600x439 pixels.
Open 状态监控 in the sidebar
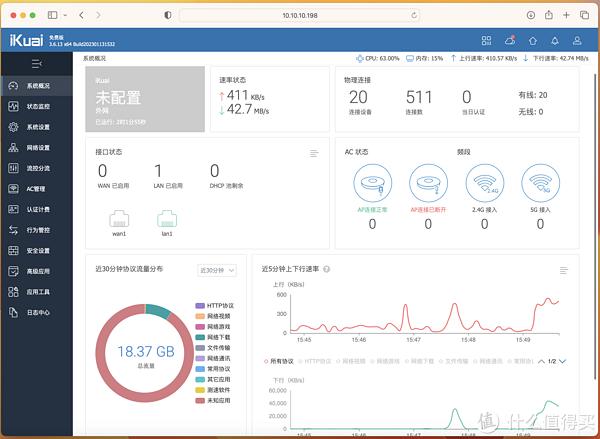pos(37,106)
